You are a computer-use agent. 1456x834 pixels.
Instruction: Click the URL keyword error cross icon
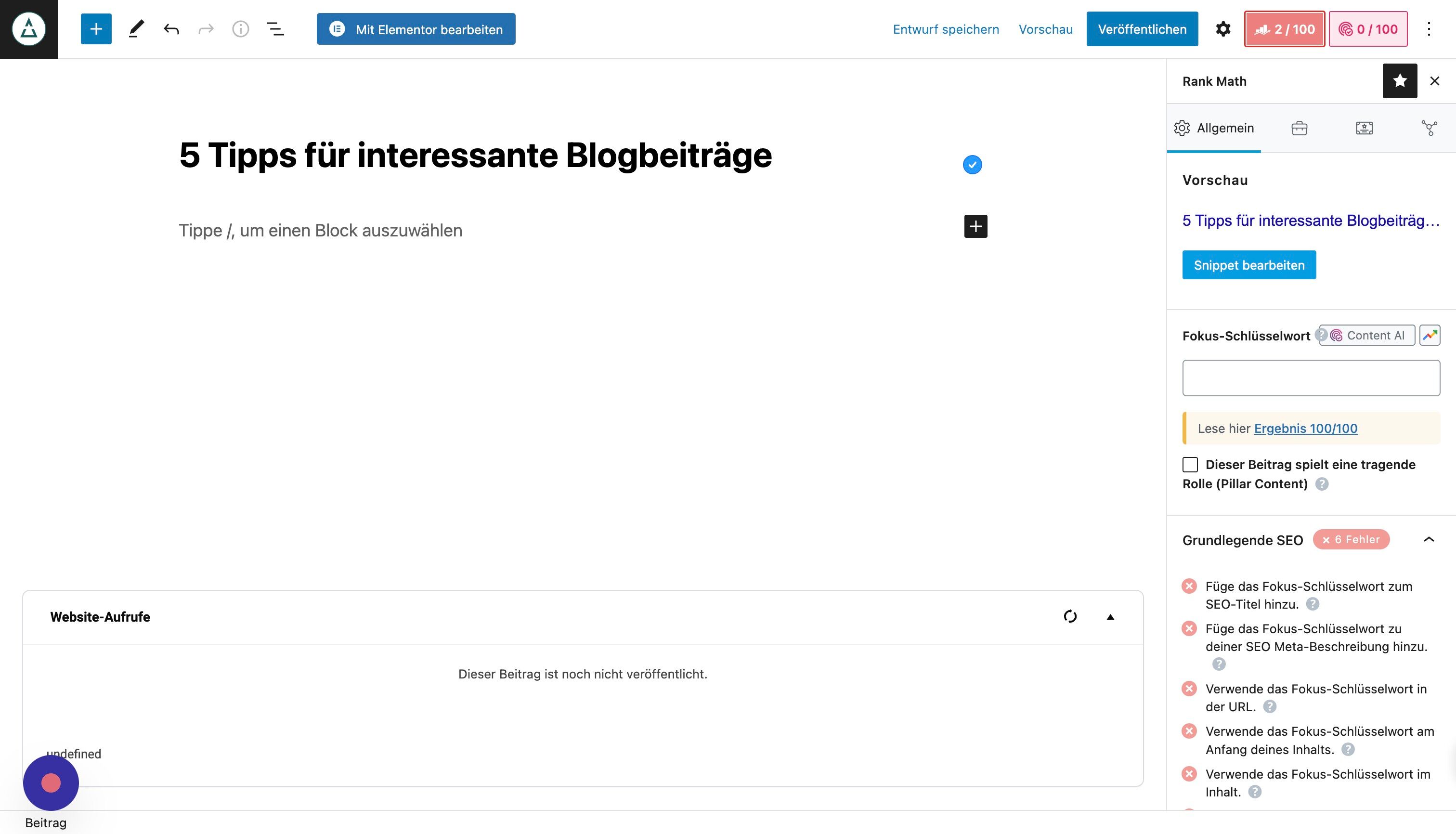click(1189, 689)
